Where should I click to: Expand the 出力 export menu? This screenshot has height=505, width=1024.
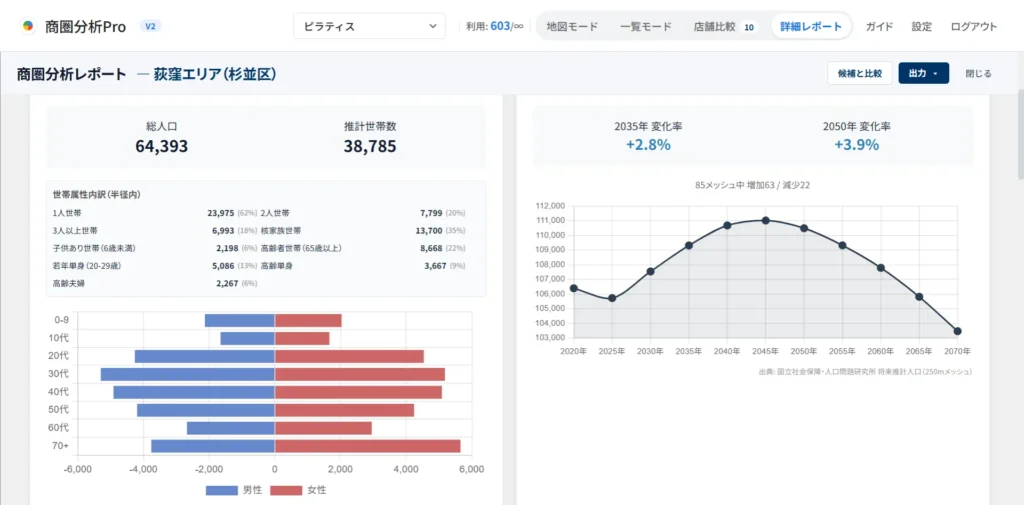pyautogui.click(x=923, y=73)
